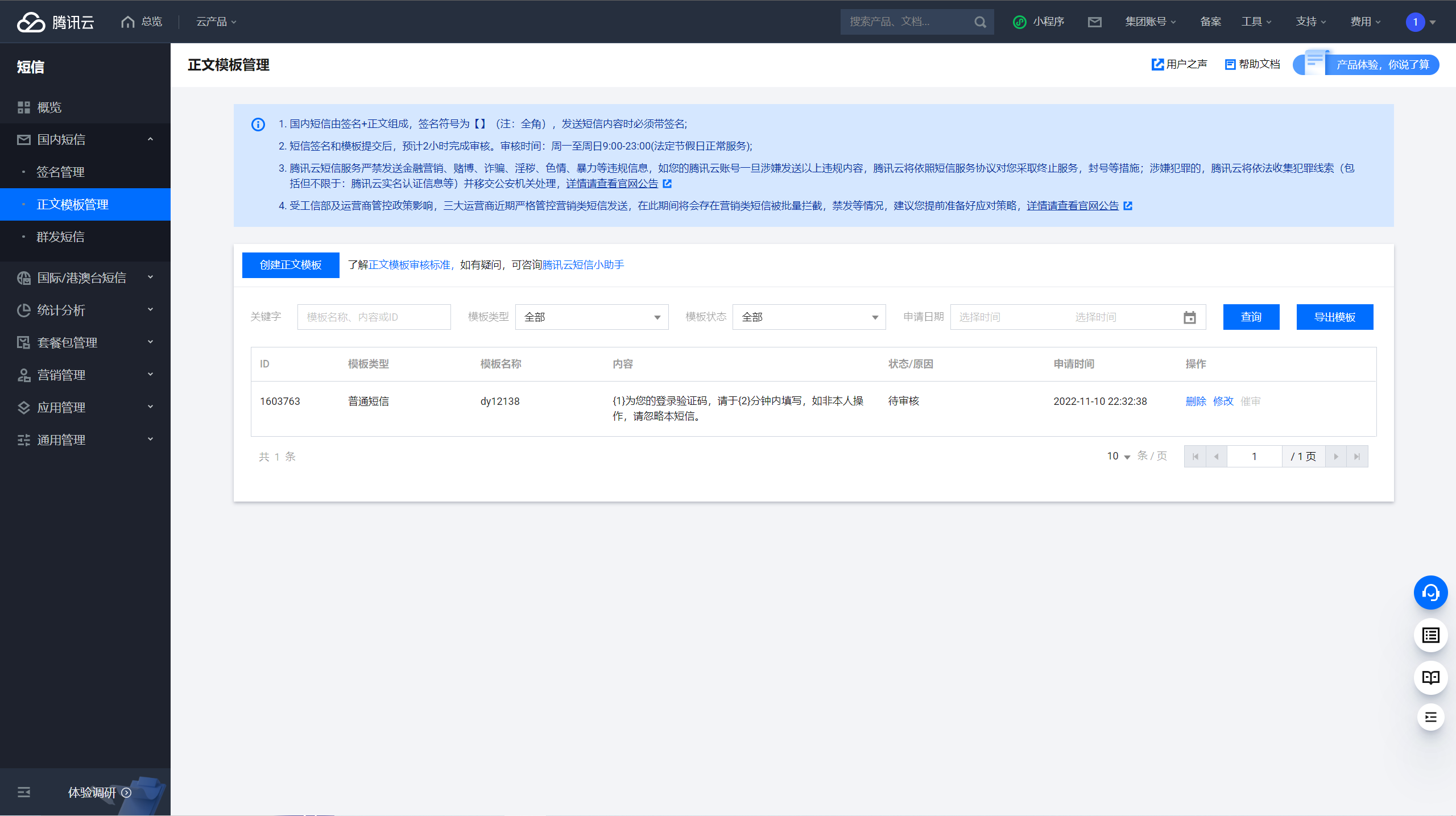
Task: Open 群发短信 in sidebar
Action: pyautogui.click(x=61, y=237)
